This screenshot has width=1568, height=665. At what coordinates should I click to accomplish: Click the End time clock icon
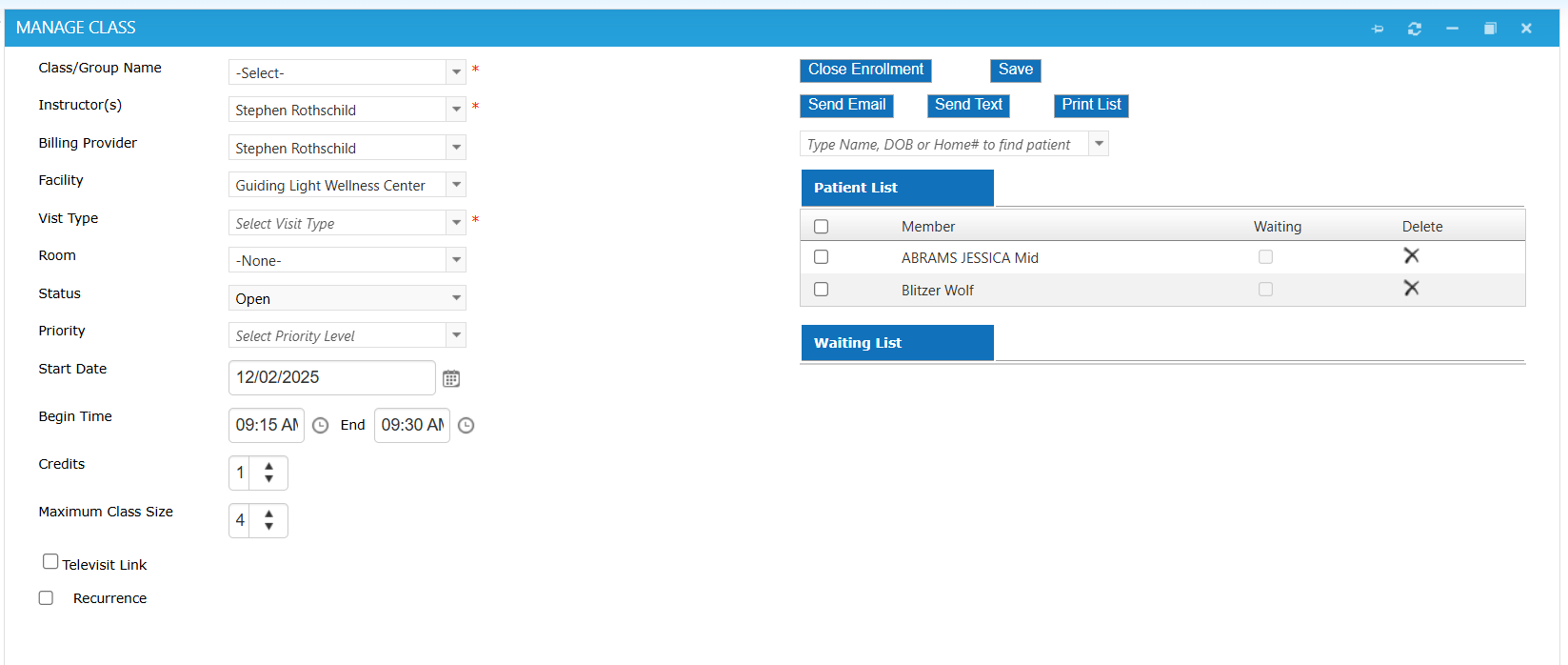click(466, 426)
